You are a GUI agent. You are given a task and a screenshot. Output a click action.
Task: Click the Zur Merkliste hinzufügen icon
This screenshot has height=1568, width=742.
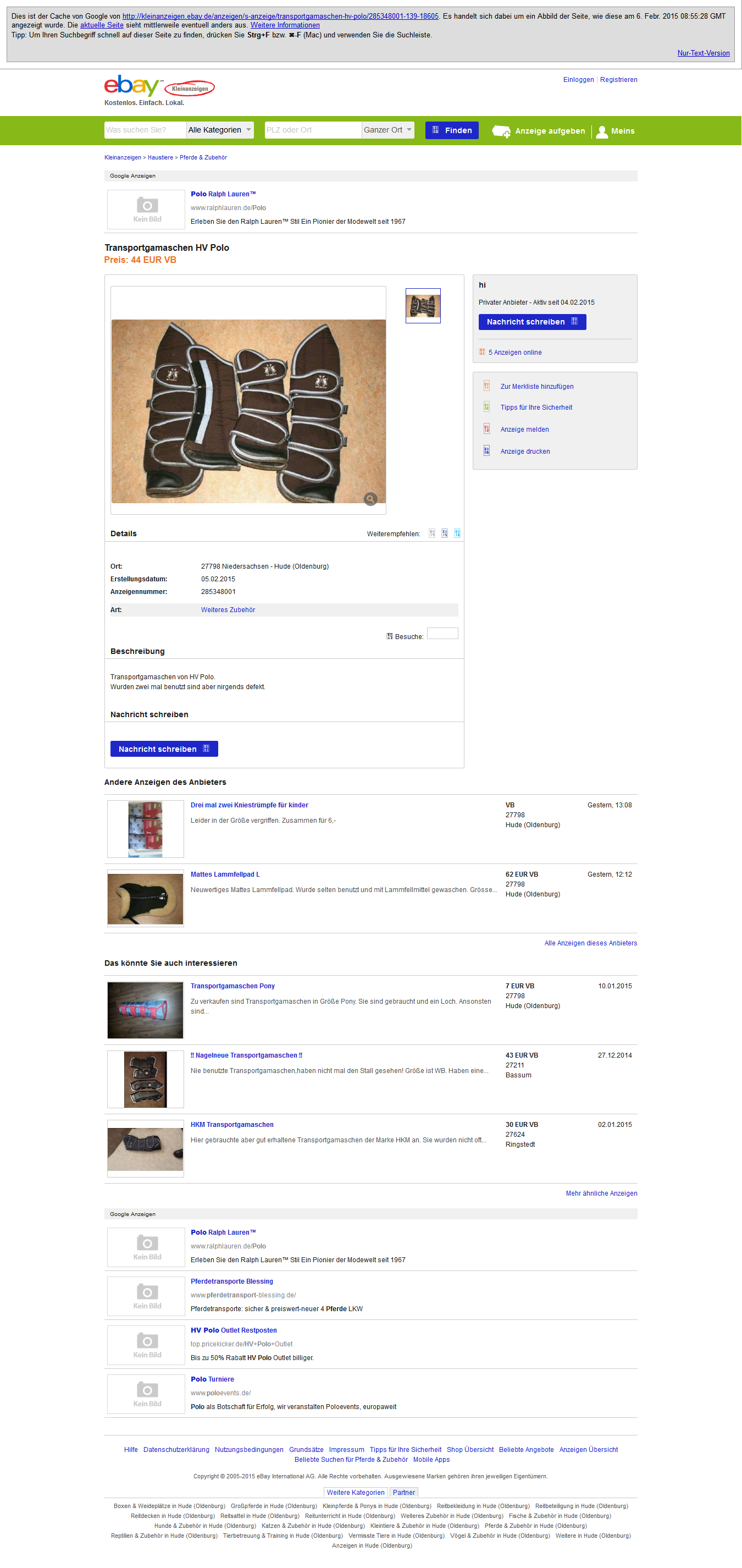(x=486, y=386)
